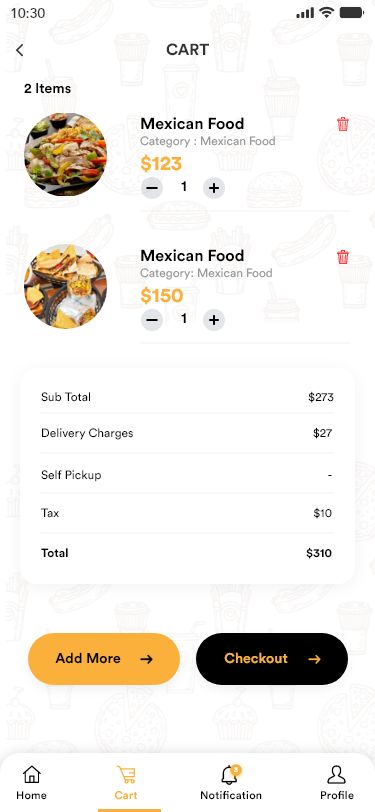Image resolution: width=375 pixels, height=812 pixels.
Task: Delete the $123 Mexican Food item
Action: [343, 124]
